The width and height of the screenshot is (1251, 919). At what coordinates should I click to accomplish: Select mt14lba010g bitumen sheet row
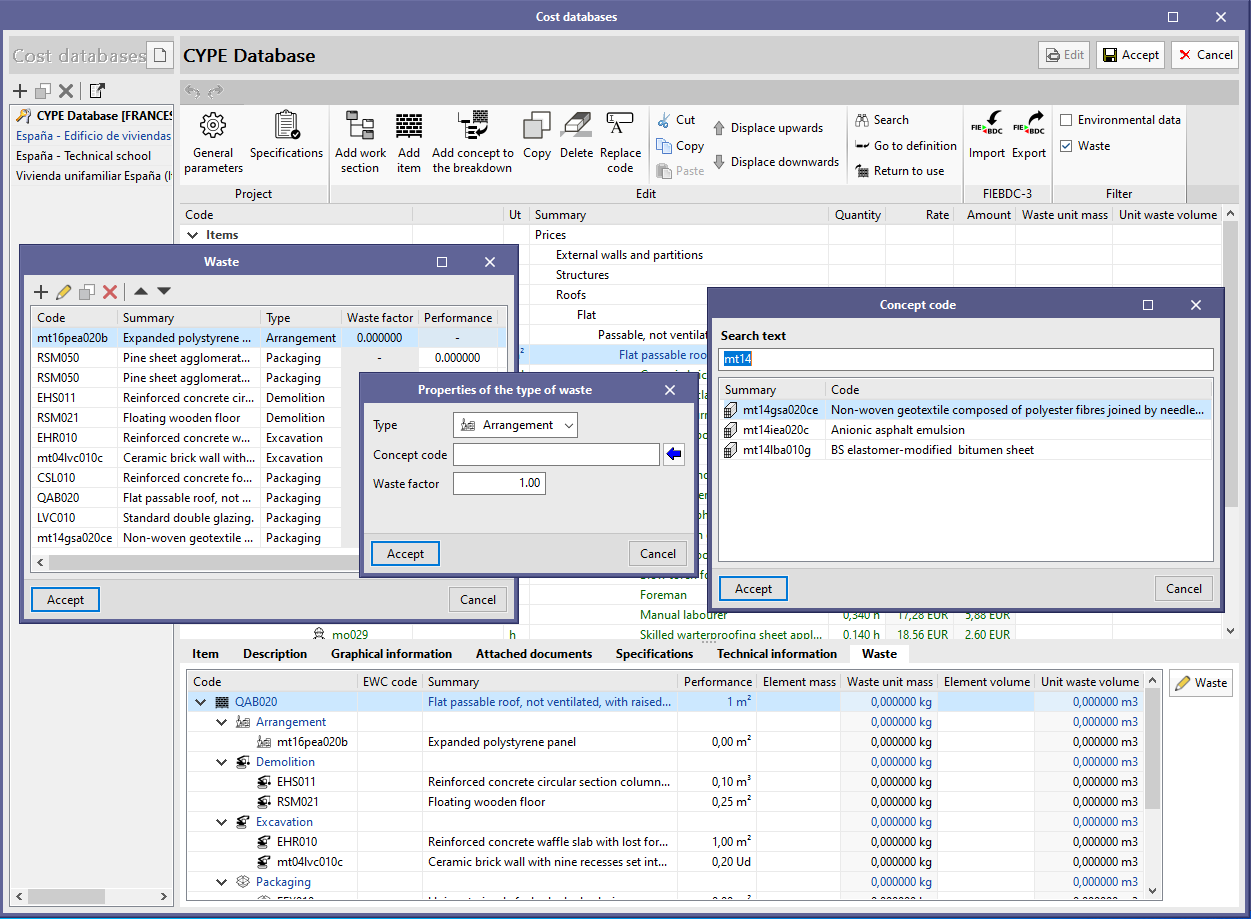tap(965, 450)
